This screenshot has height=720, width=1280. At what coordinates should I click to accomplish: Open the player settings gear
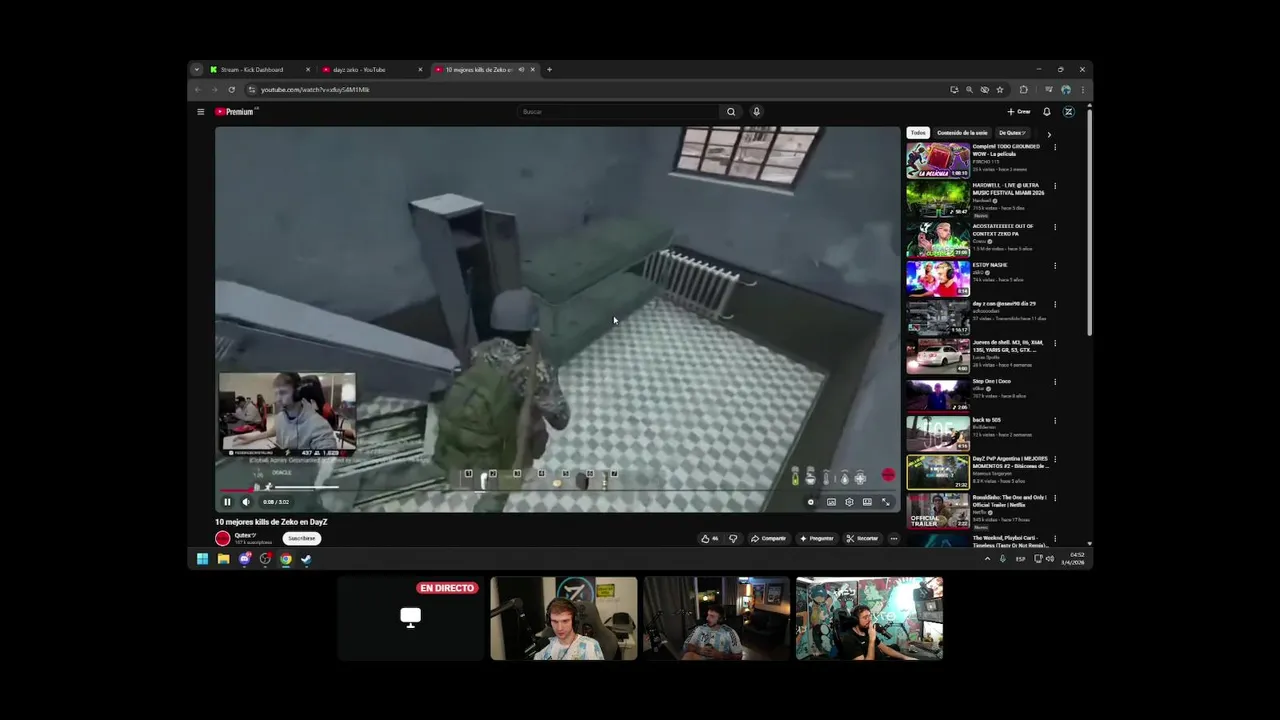(x=849, y=502)
